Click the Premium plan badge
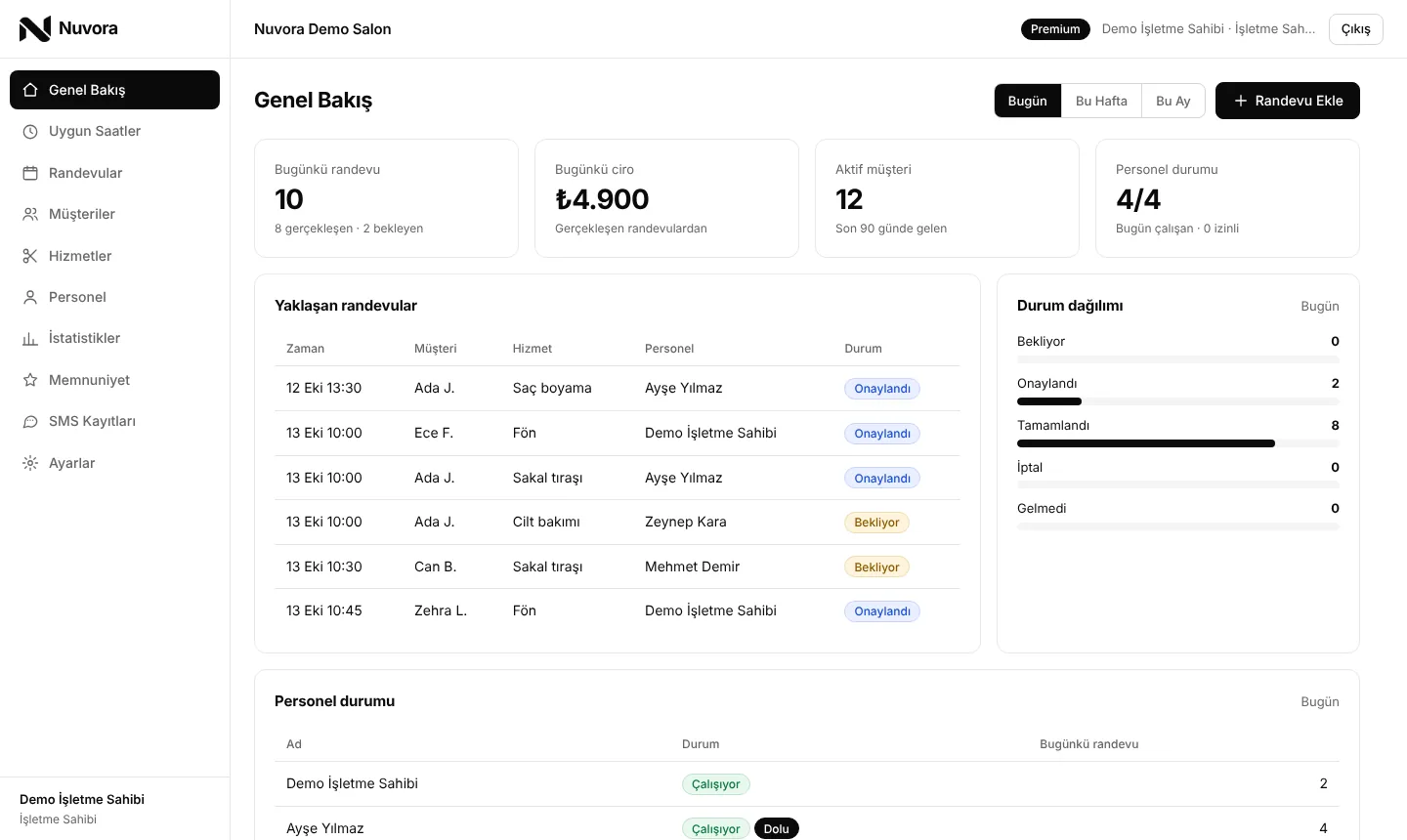1407x840 pixels. pos(1055,29)
